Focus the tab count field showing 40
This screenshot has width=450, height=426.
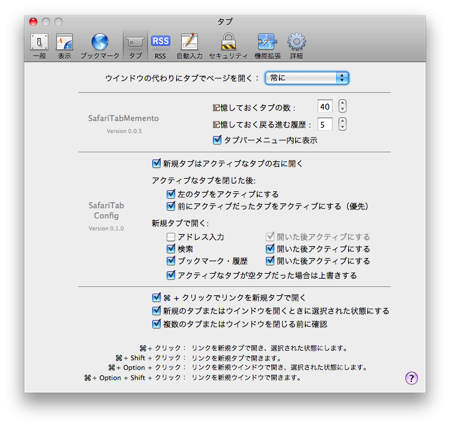pyautogui.click(x=325, y=107)
